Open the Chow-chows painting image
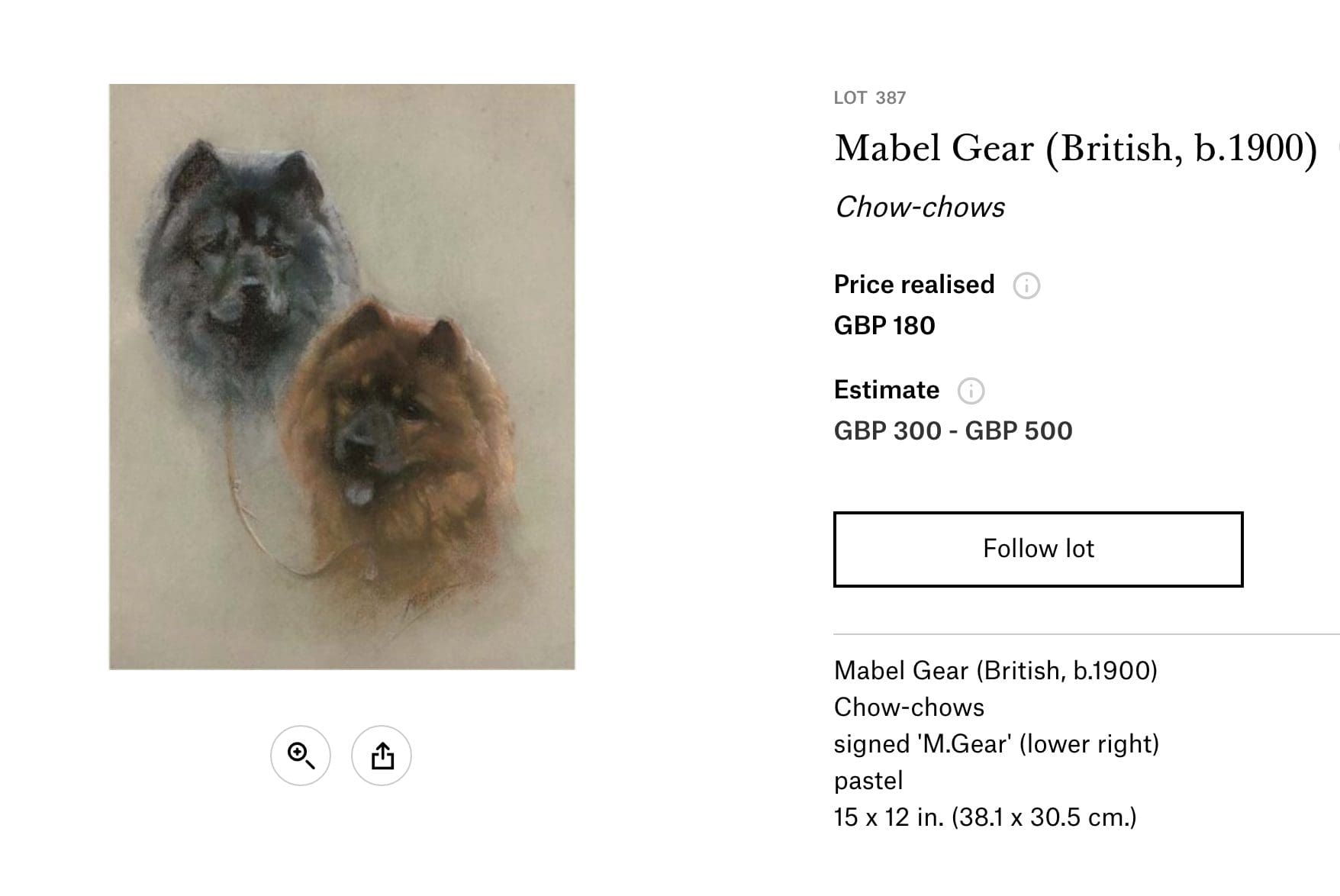Image resolution: width=1340 pixels, height=896 pixels. [342, 377]
